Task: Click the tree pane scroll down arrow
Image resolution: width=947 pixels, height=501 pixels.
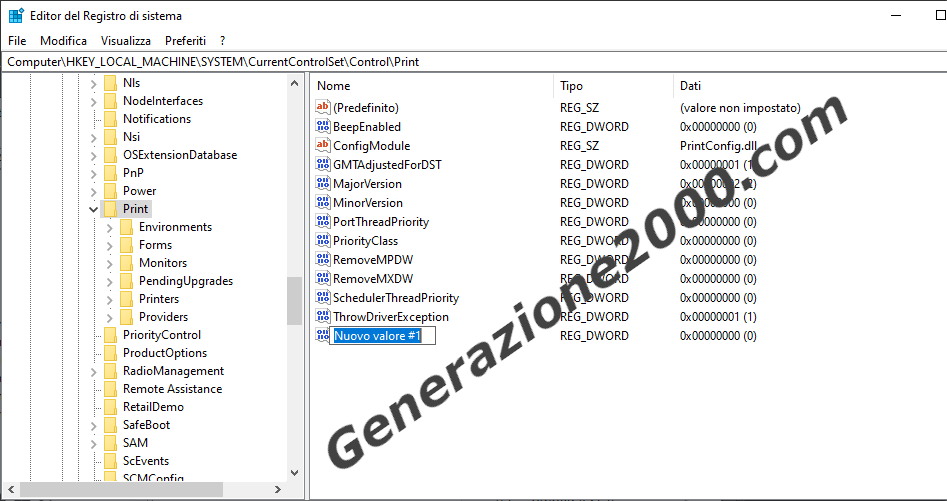Action: point(294,473)
